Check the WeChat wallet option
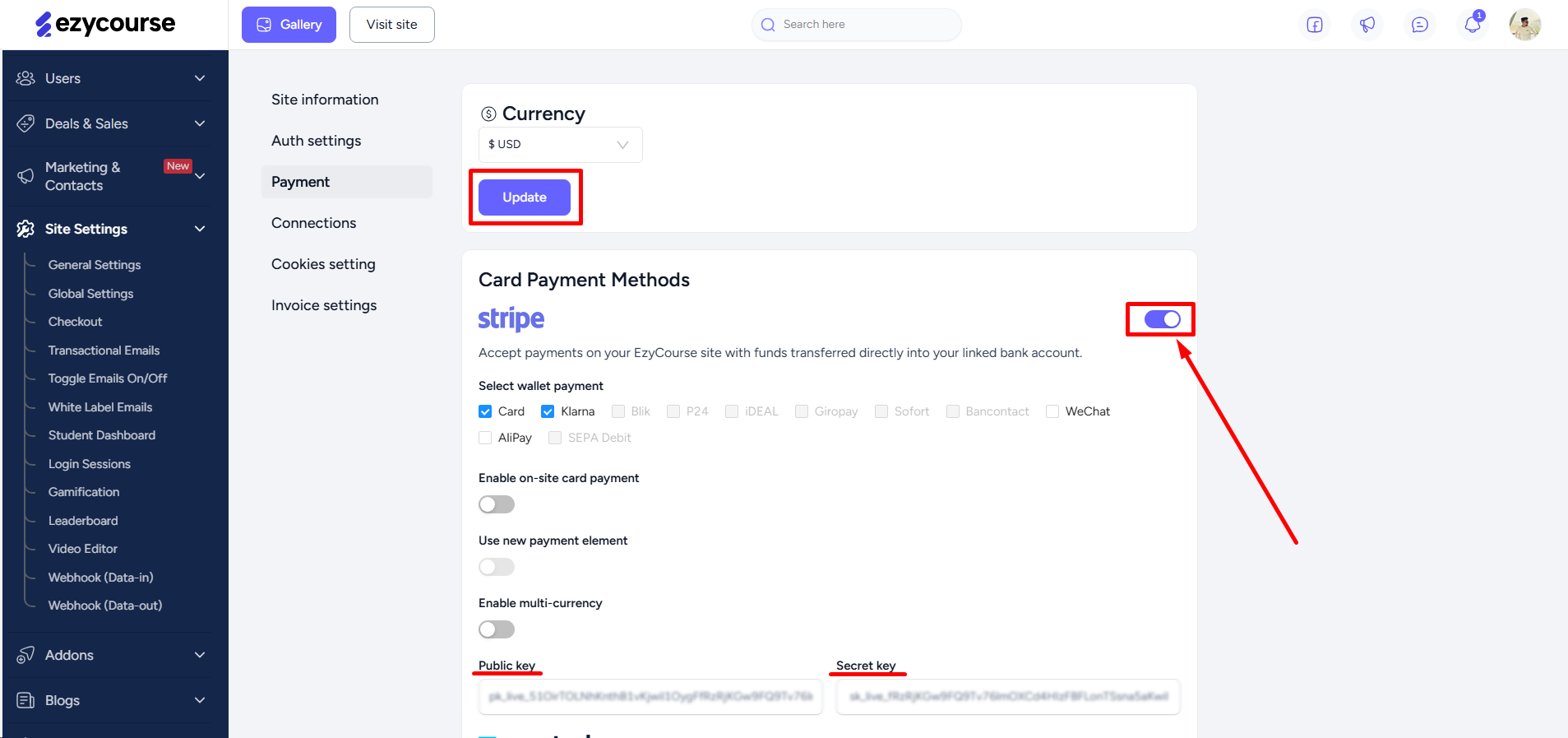This screenshot has width=1568, height=738. pos(1052,411)
